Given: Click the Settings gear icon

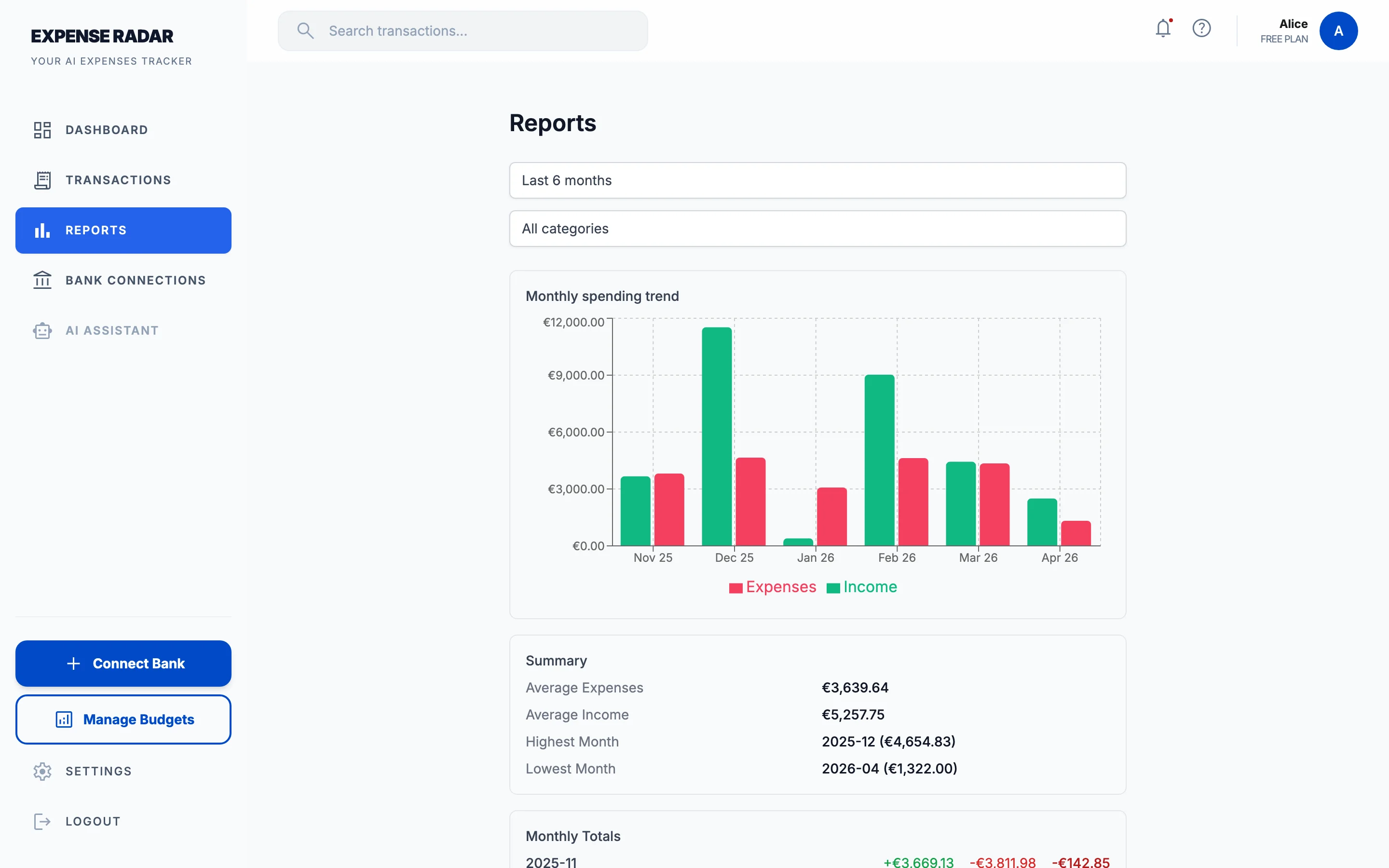Looking at the screenshot, I should 42,771.
